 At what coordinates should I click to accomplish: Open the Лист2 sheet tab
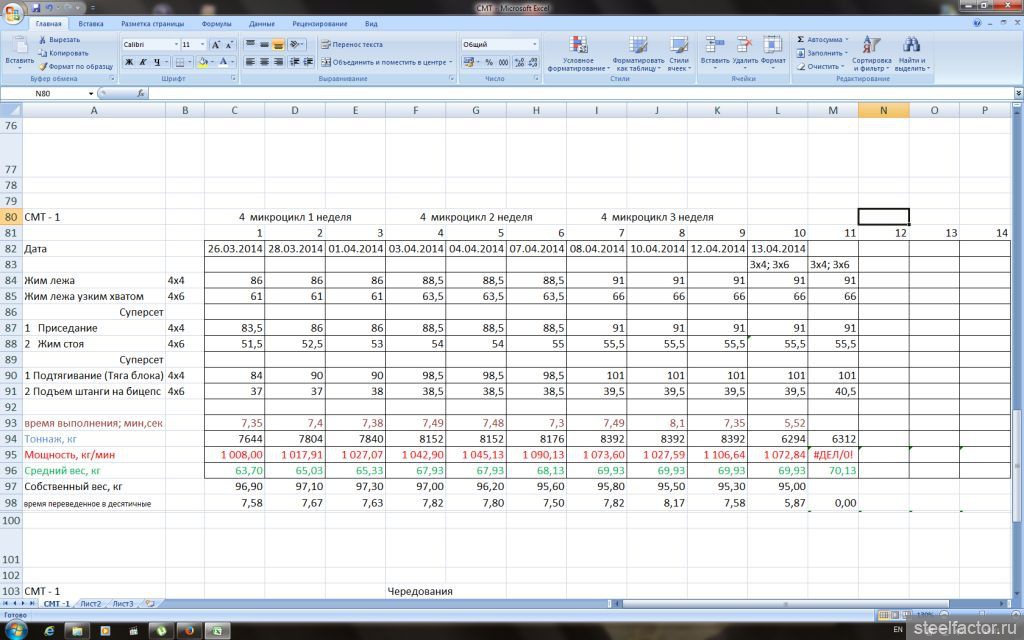click(91, 604)
